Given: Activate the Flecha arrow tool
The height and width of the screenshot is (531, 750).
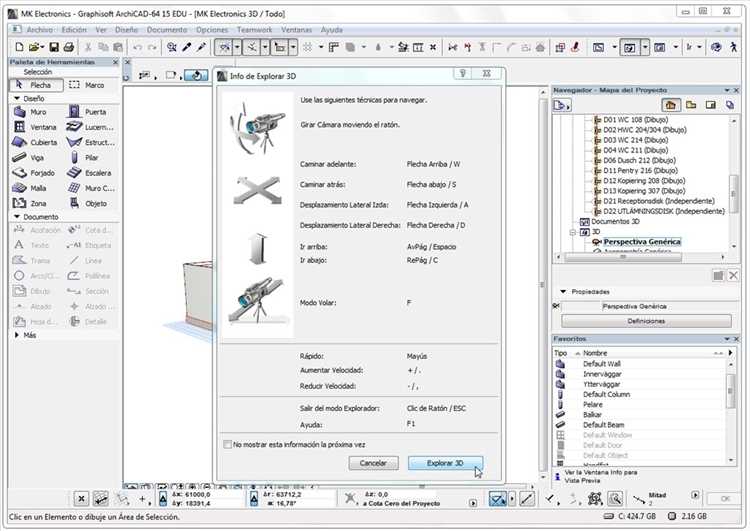Looking at the screenshot, I should pos(36,85).
